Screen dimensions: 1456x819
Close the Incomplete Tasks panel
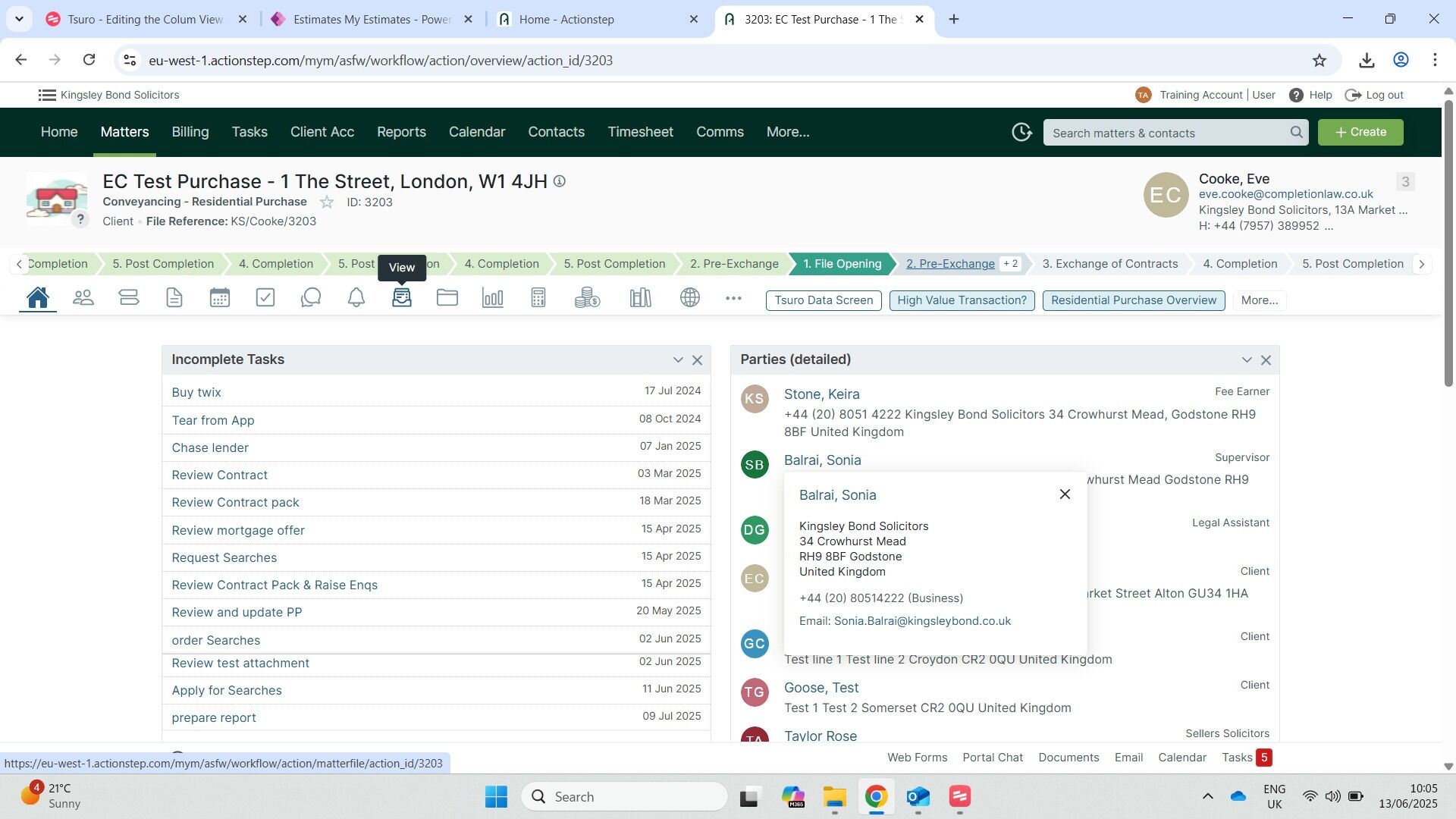click(698, 360)
